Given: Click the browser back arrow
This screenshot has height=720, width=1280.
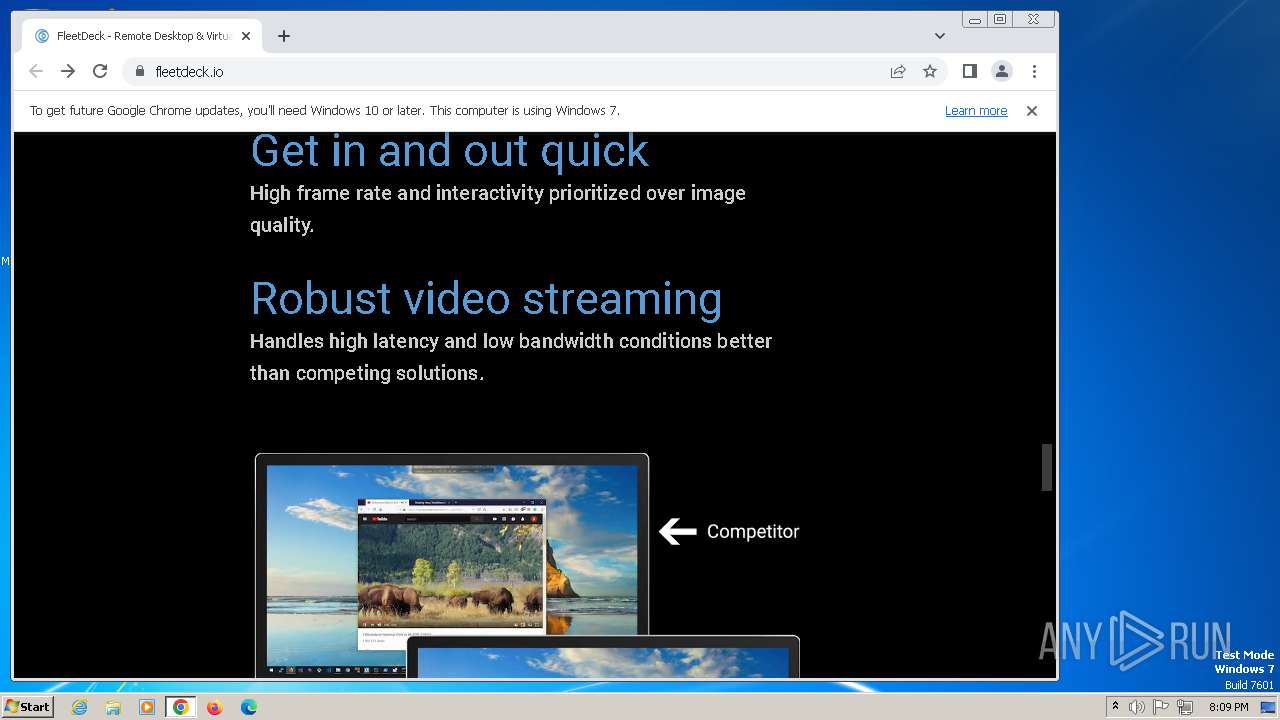Looking at the screenshot, I should [36, 71].
